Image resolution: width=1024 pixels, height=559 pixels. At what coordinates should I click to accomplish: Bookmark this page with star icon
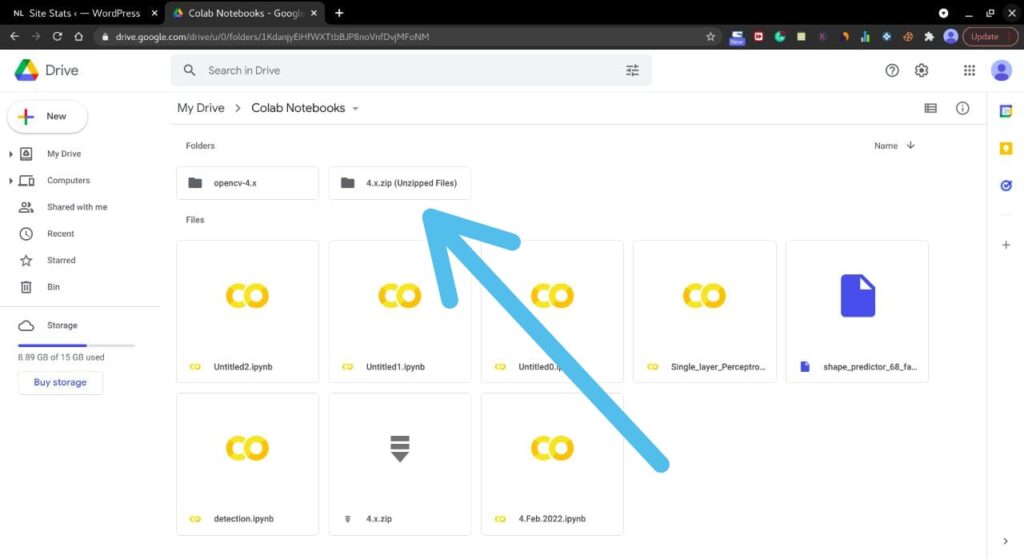711,37
